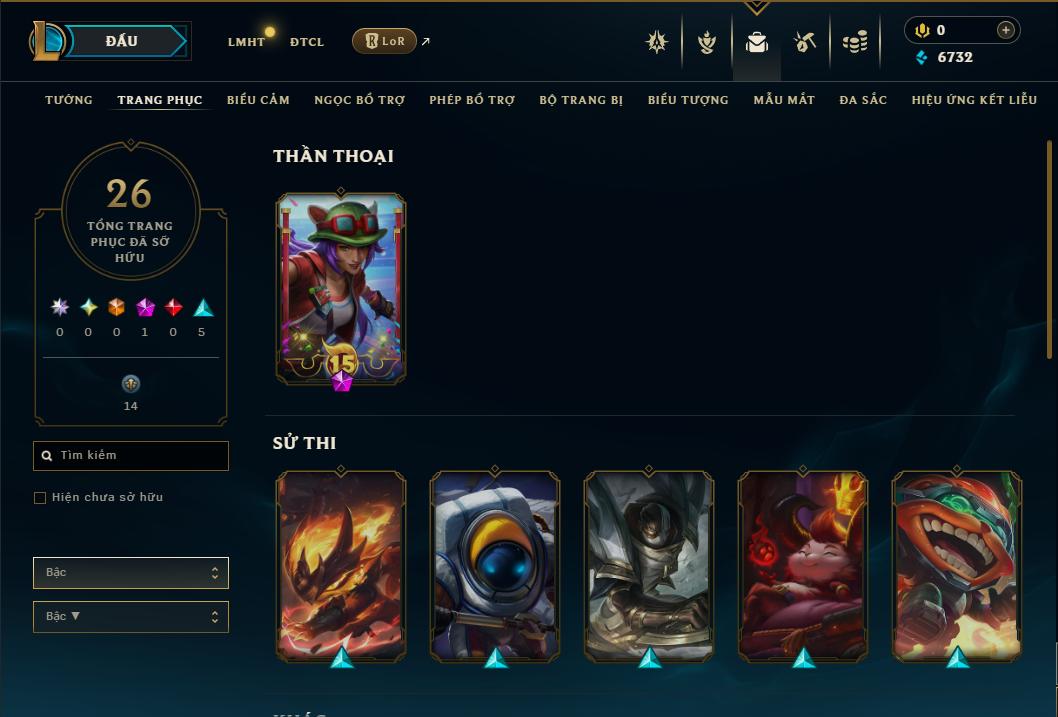Click the "Tìm kiếm" search field
The width and height of the screenshot is (1058, 717).
(x=131, y=456)
